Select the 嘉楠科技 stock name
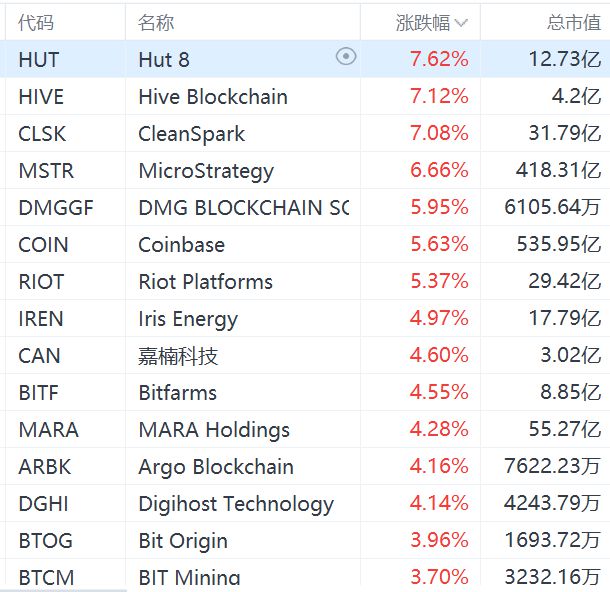Viewport: 610px width, 592px height. [178, 355]
